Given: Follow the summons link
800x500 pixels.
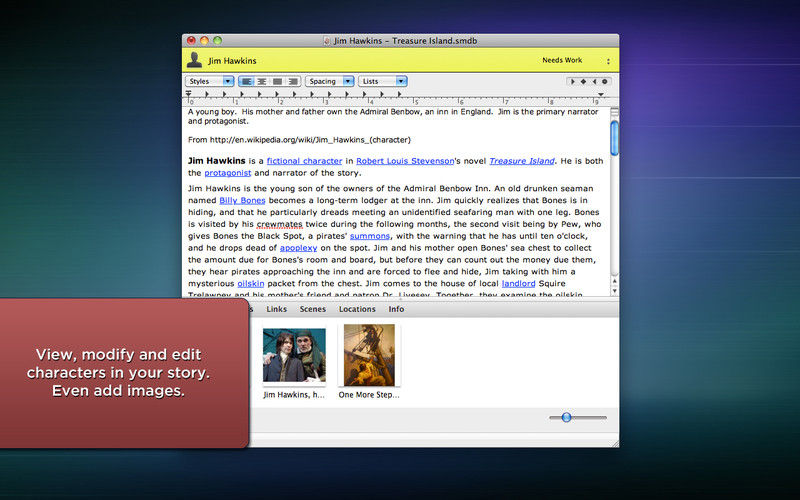Looking at the screenshot, I should (370, 236).
